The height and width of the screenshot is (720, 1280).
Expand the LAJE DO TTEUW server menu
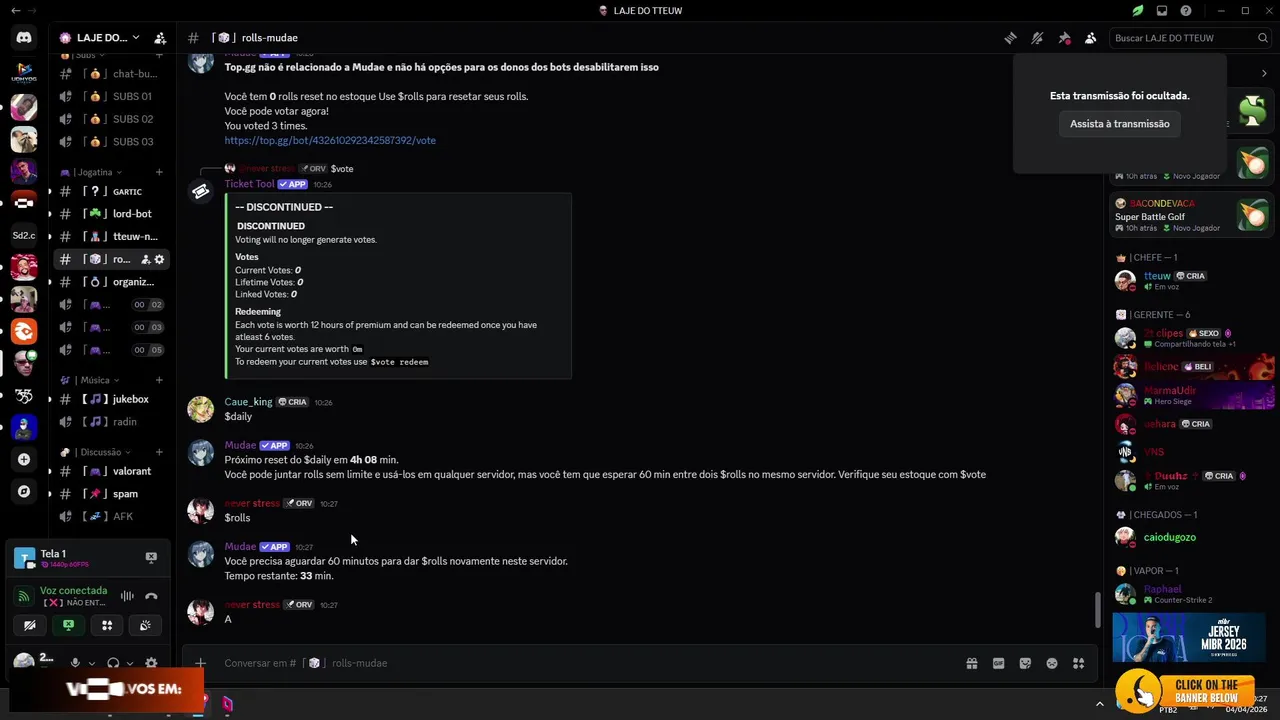(100, 38)
